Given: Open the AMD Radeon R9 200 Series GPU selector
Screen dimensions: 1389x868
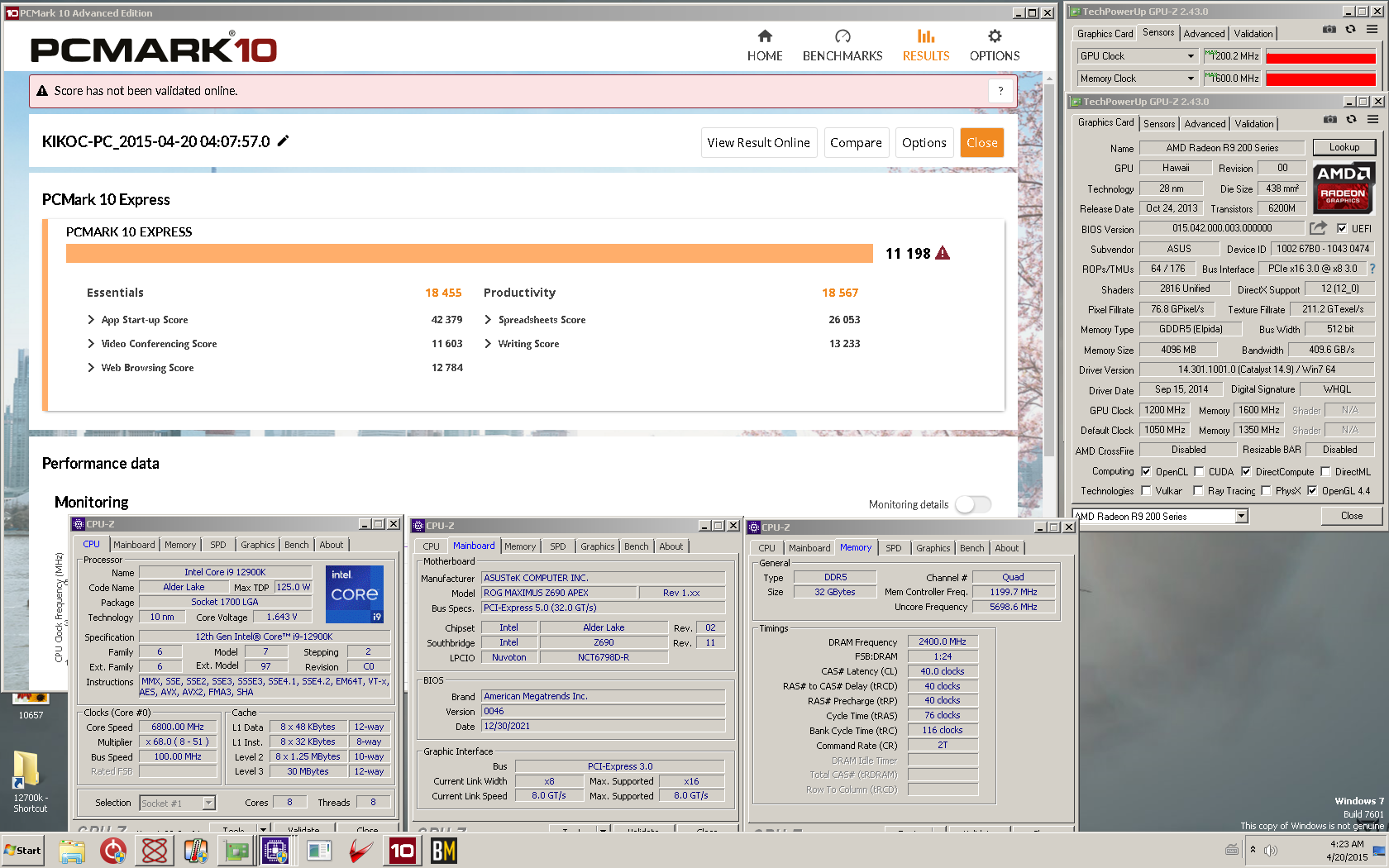Looking at the screenshot, I should pyautogui.click(x=1160, y=516).
